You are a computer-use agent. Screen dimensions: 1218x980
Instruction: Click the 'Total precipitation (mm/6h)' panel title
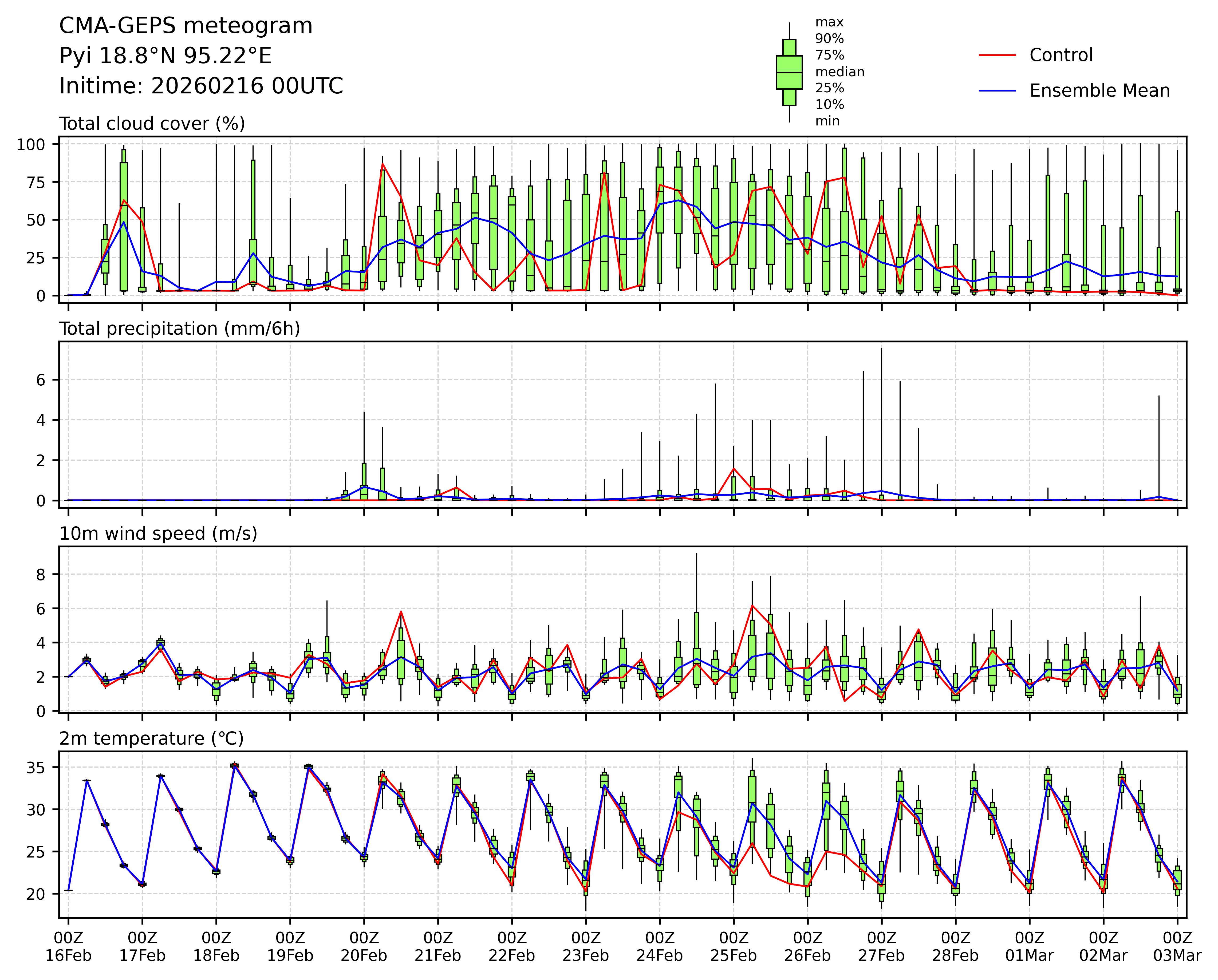click(180, 329)
